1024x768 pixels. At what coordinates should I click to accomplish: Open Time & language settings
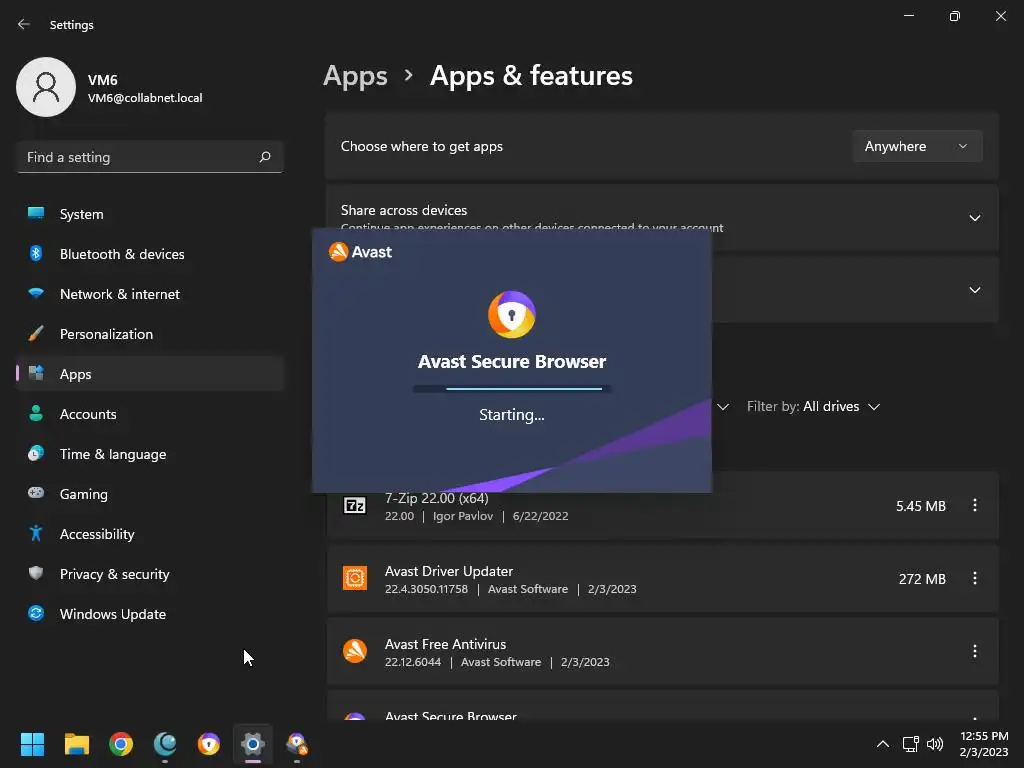click(x=150, y=453)
